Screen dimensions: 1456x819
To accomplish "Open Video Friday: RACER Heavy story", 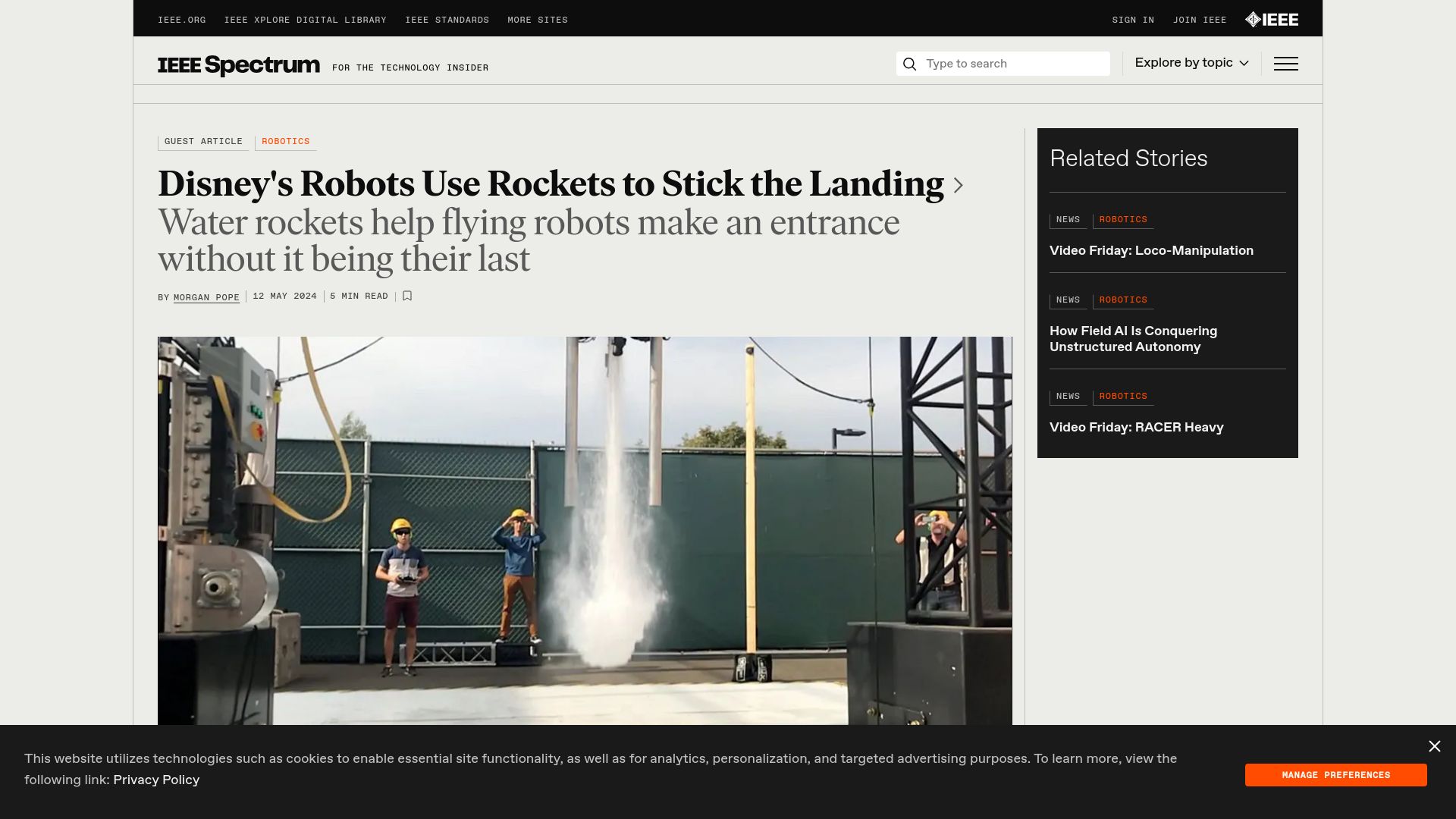I will click(x=1136, y=428).
